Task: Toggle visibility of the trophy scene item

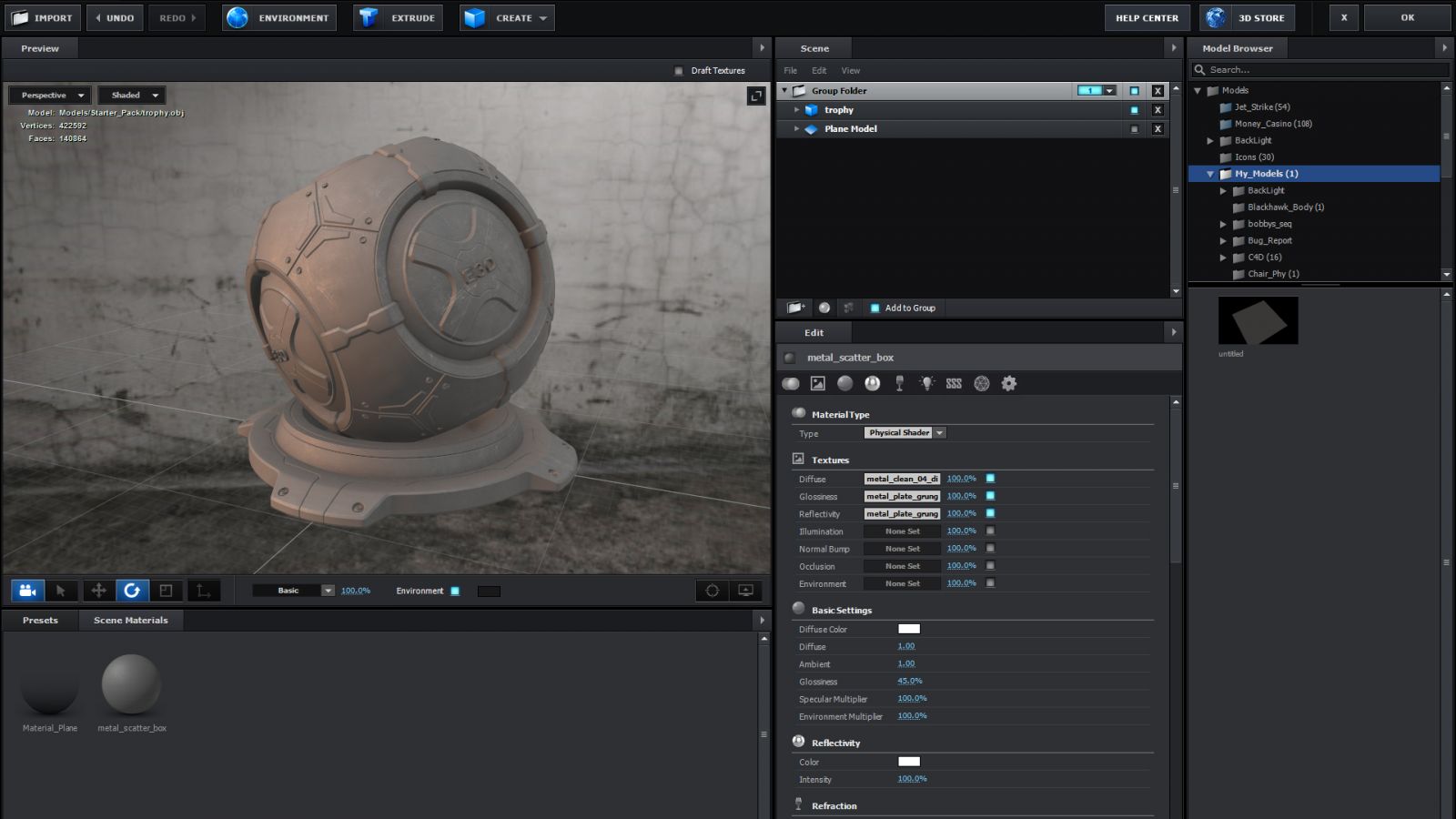Action: (1133, 109)
